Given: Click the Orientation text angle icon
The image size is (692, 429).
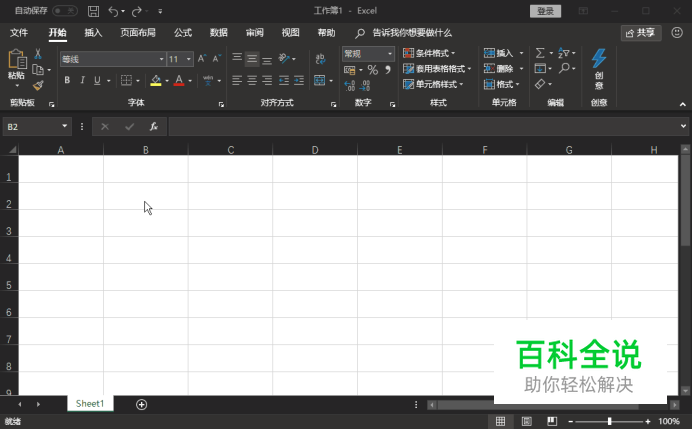Looking at the screenshot, I should 284,59.
